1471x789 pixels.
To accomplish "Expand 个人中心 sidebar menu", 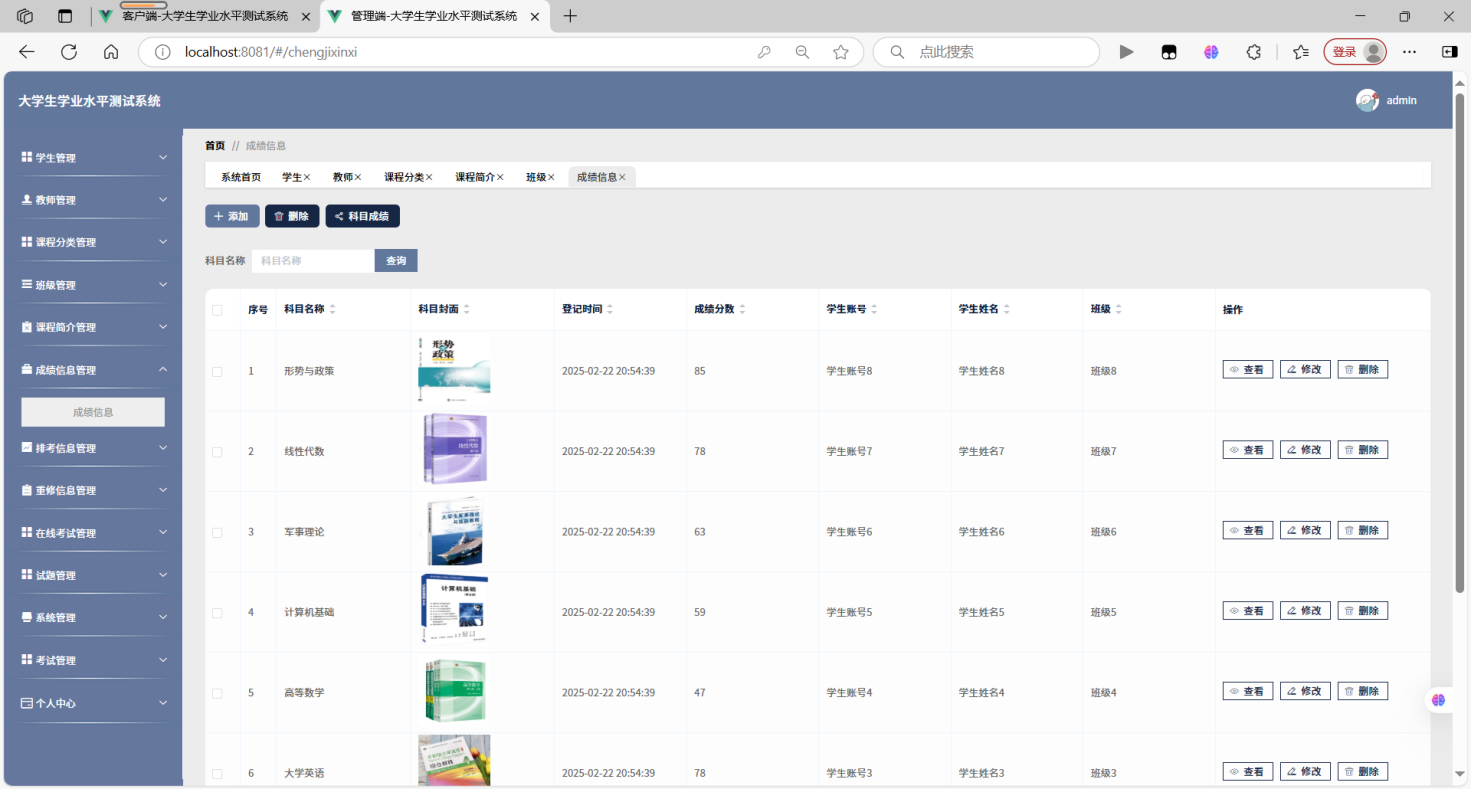I will click(x=94, y=703).
